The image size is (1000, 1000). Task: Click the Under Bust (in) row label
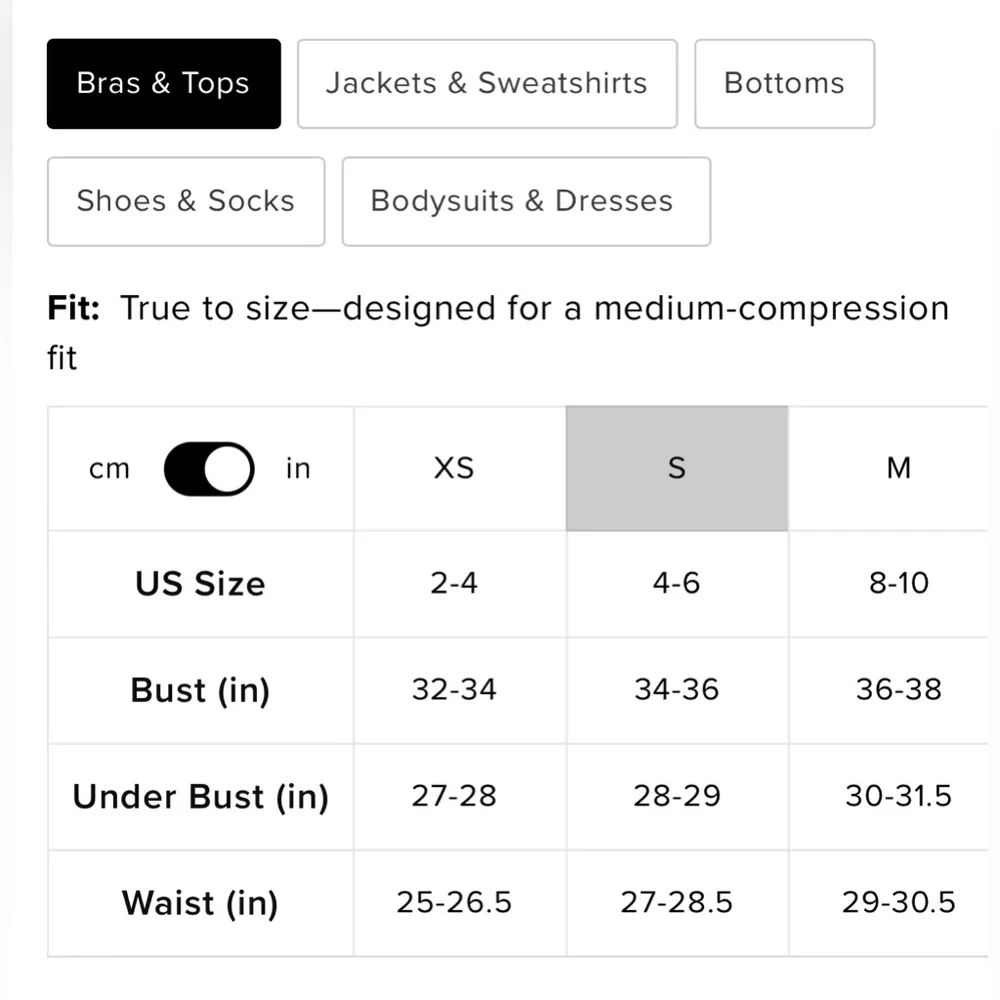(200, 797)
